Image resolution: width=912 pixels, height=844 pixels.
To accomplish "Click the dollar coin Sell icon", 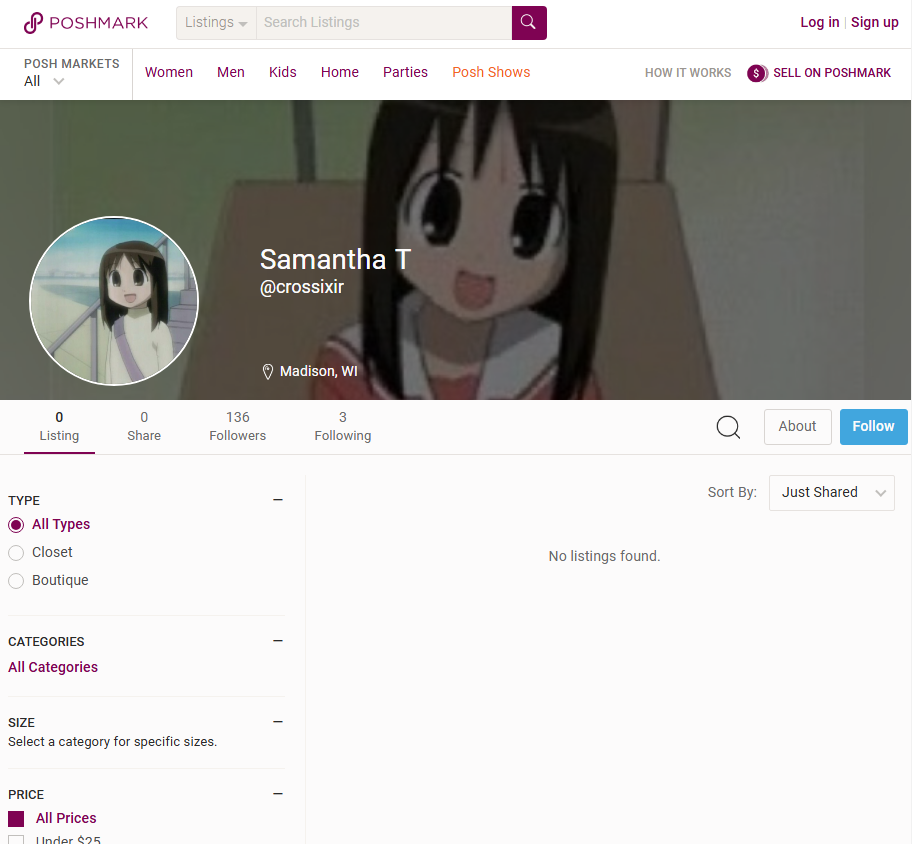I will click(x=757, y=73).
